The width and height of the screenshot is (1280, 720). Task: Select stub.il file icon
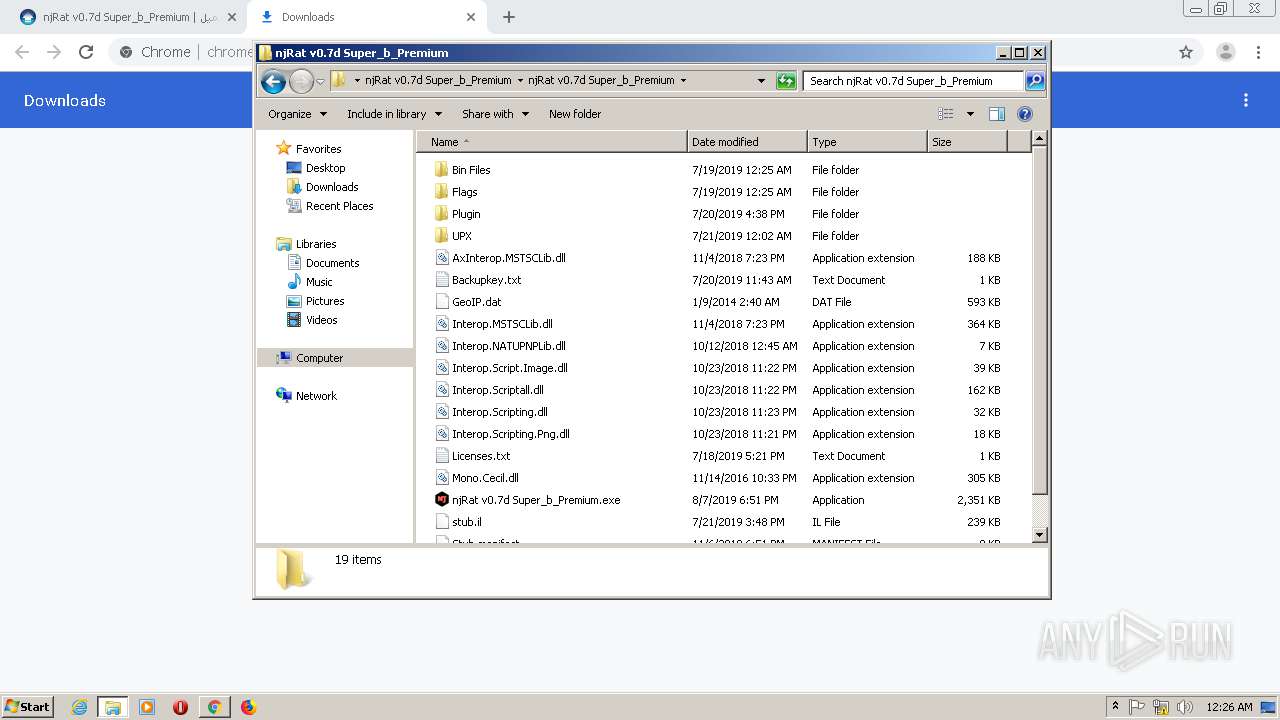coord(442,522)
